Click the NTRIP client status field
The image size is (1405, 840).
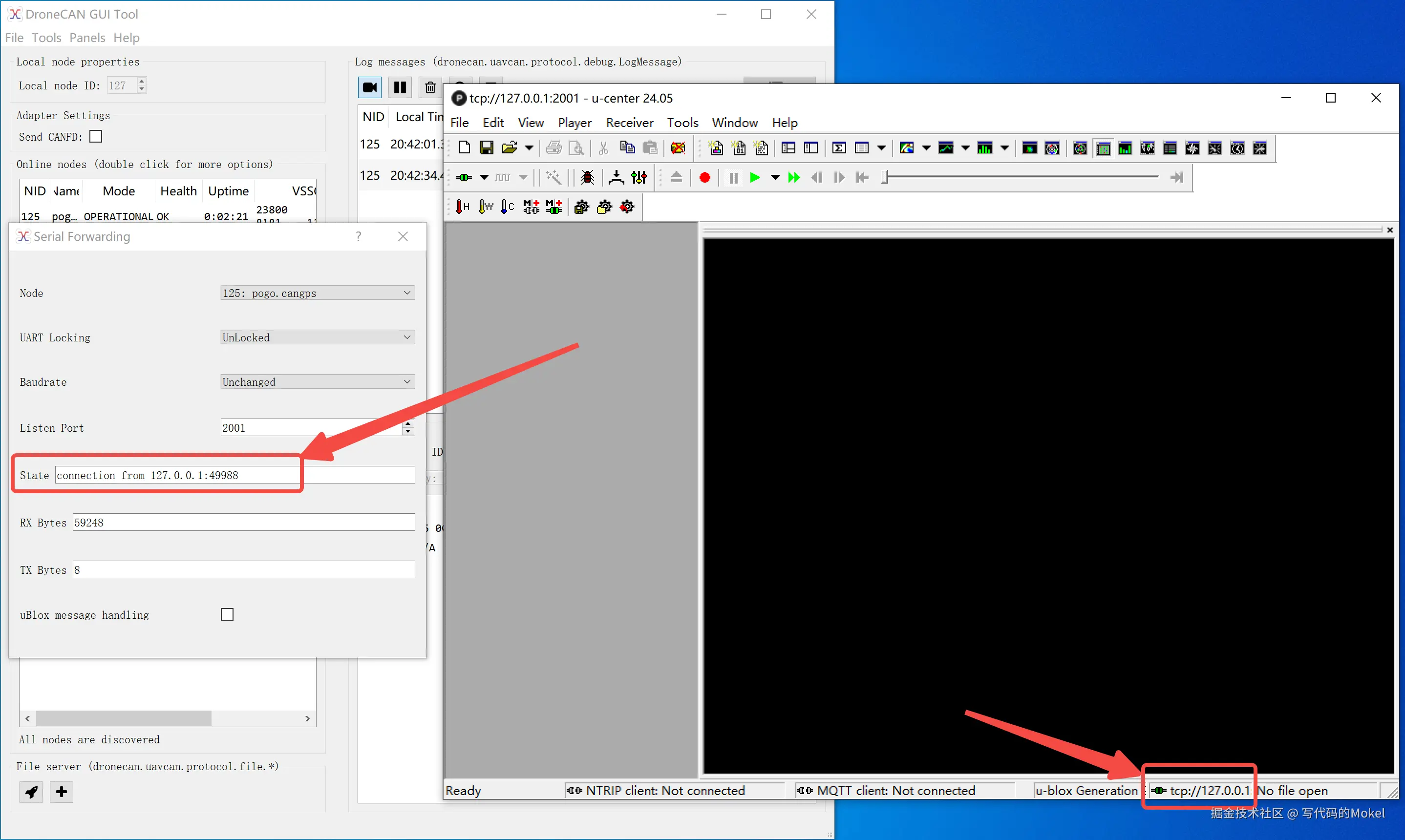tap(657, 791)
